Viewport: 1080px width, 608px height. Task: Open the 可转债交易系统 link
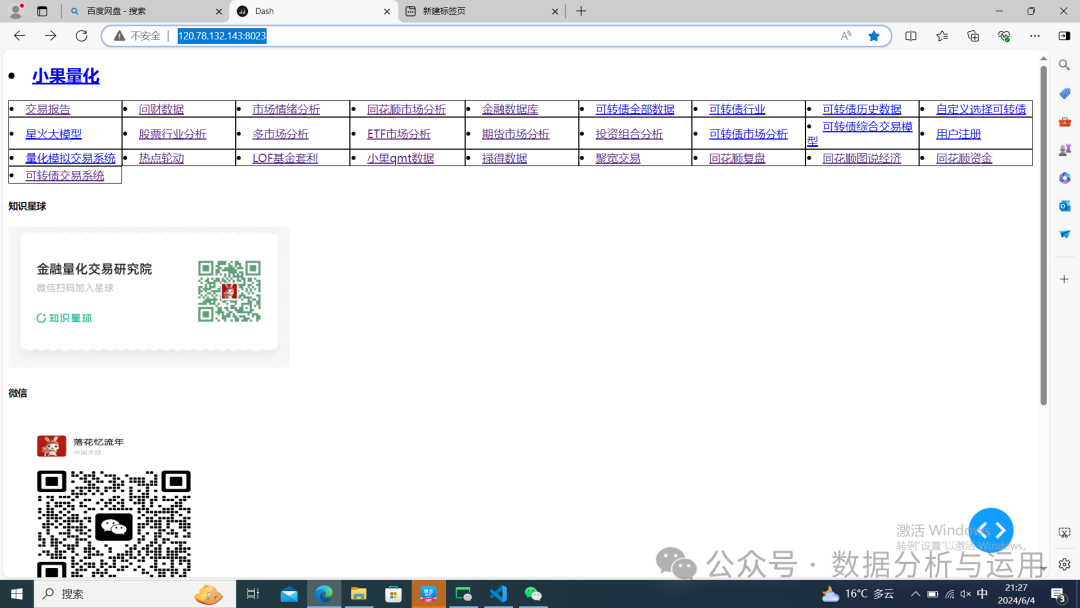65,176
